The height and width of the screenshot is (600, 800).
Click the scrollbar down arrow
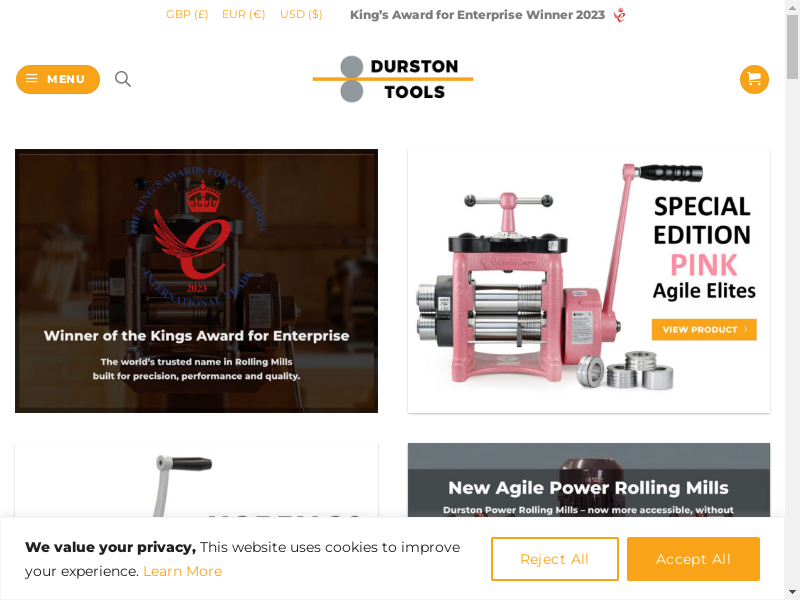(x=792, y=592)
